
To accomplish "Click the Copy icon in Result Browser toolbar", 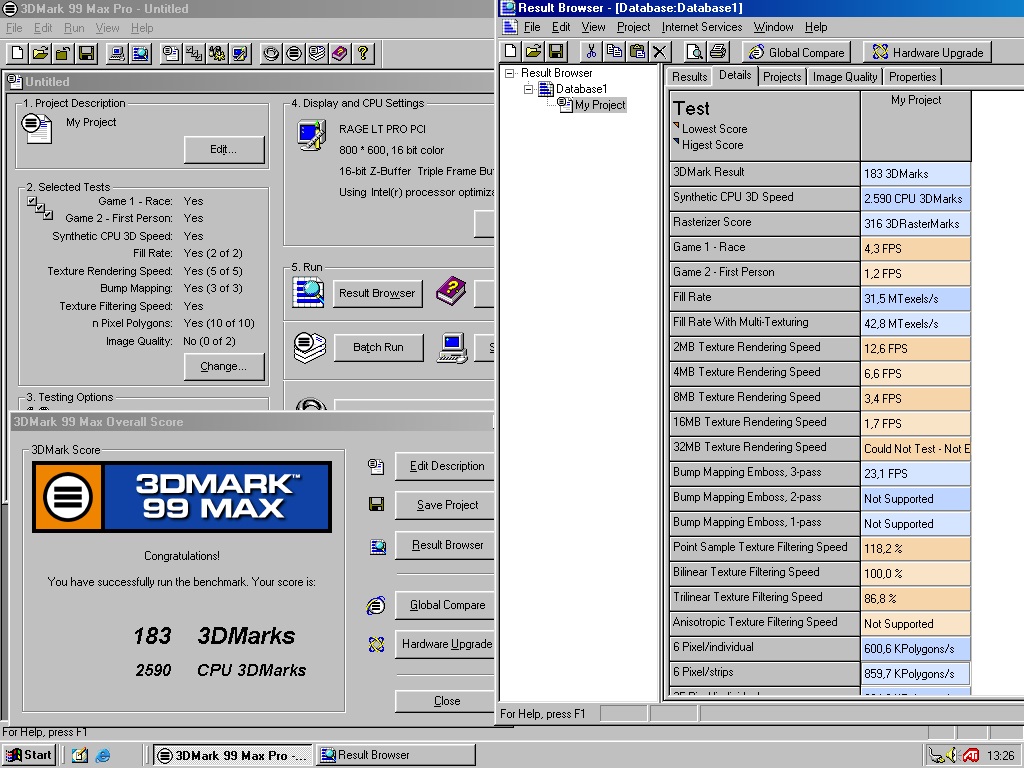I will pos(614,52).
